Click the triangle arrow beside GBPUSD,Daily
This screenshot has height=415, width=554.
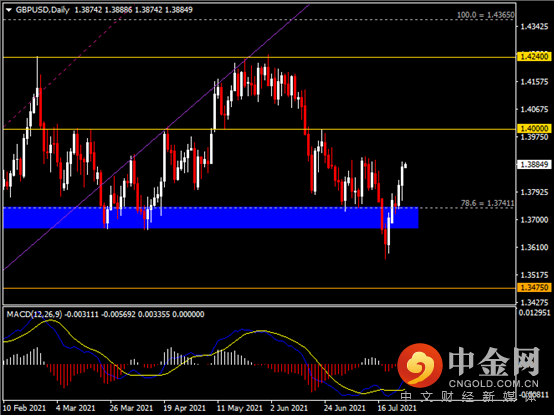tap(9, 10)
